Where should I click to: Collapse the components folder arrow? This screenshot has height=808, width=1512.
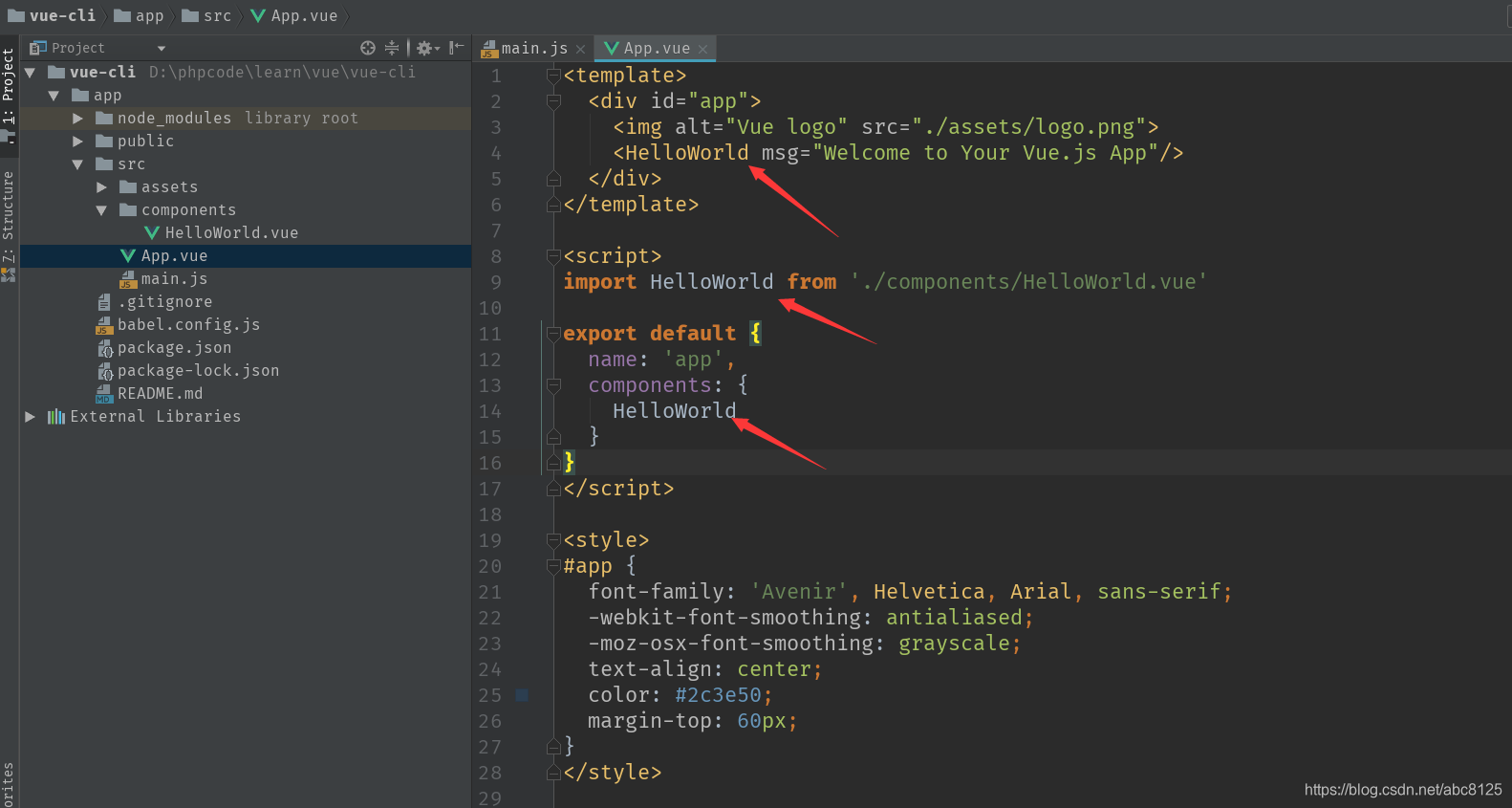[x=101, y=210]
